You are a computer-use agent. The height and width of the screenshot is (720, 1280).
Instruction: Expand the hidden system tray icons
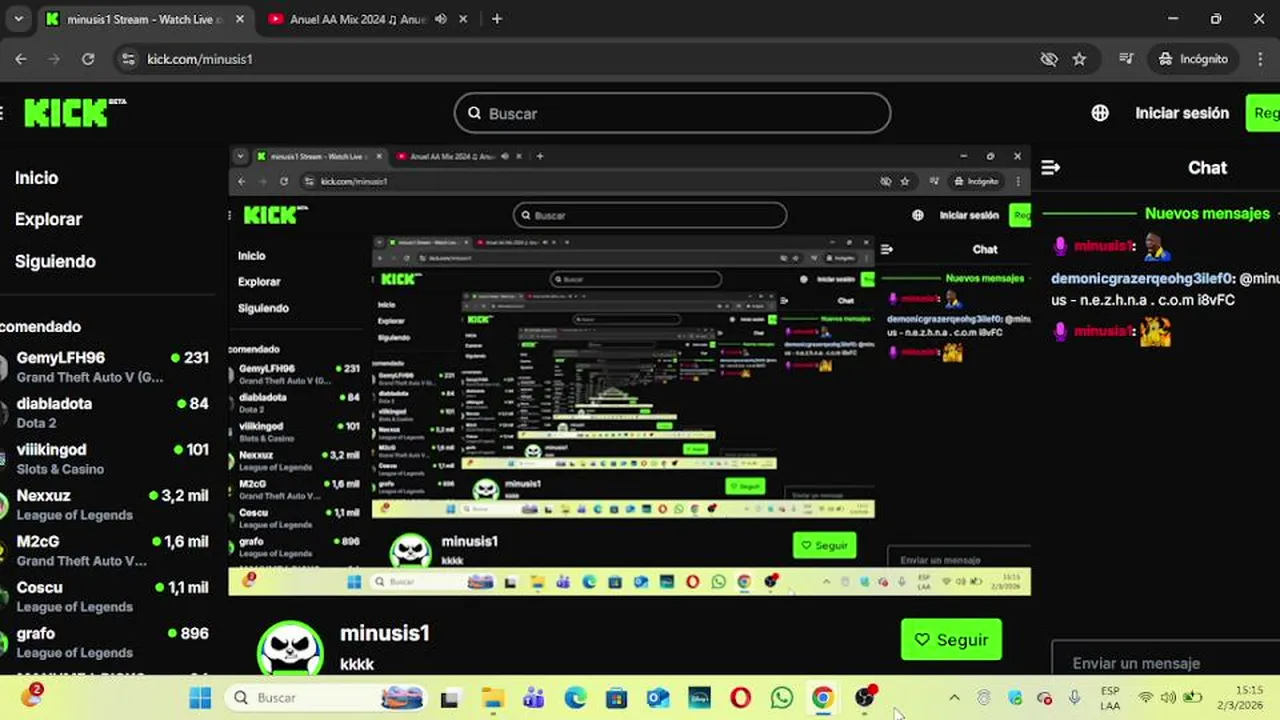click(x=954, y=698)
